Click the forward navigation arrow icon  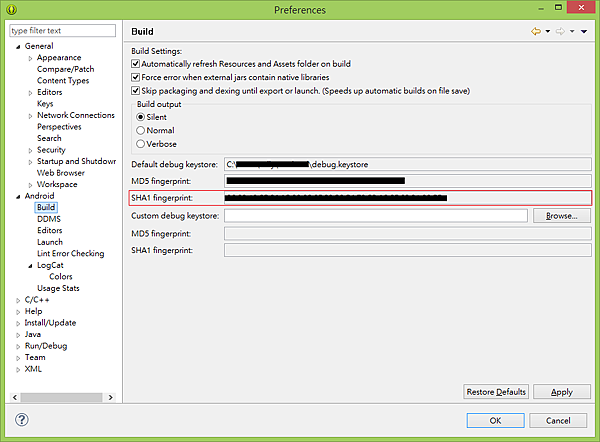[x=560, y=32]
